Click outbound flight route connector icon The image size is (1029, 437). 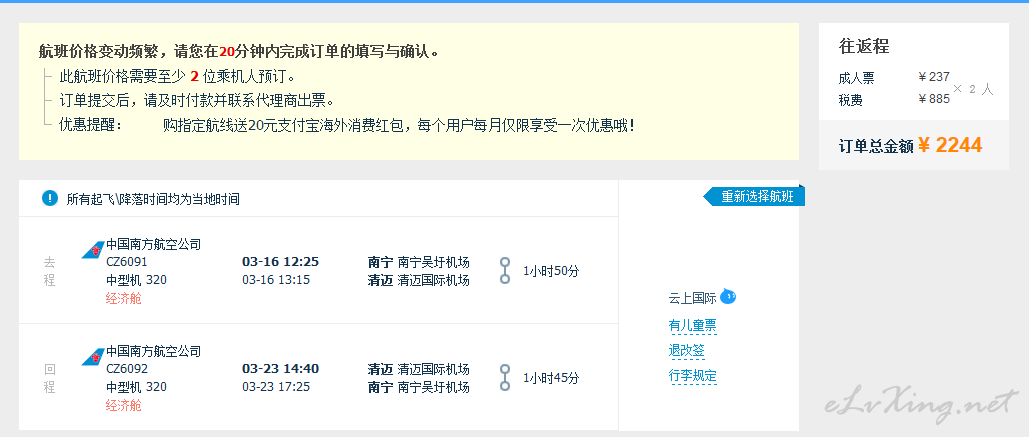point(505,270)
